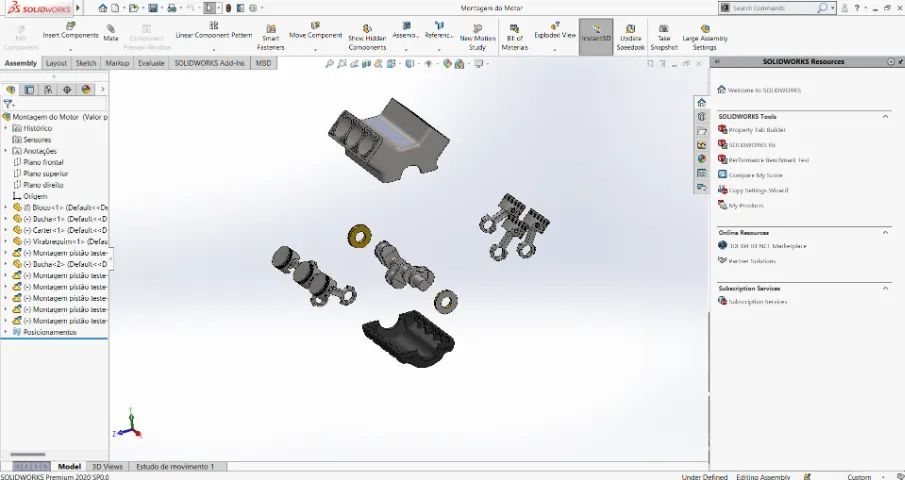Open Estudo de movimento 1 tab

click(175, 466)
